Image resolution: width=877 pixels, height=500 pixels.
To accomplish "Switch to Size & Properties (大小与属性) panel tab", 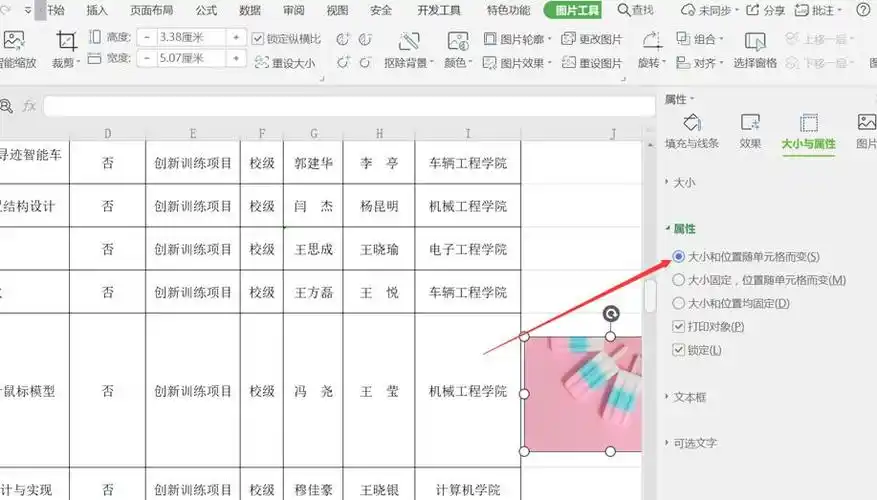I will (809, 133).
